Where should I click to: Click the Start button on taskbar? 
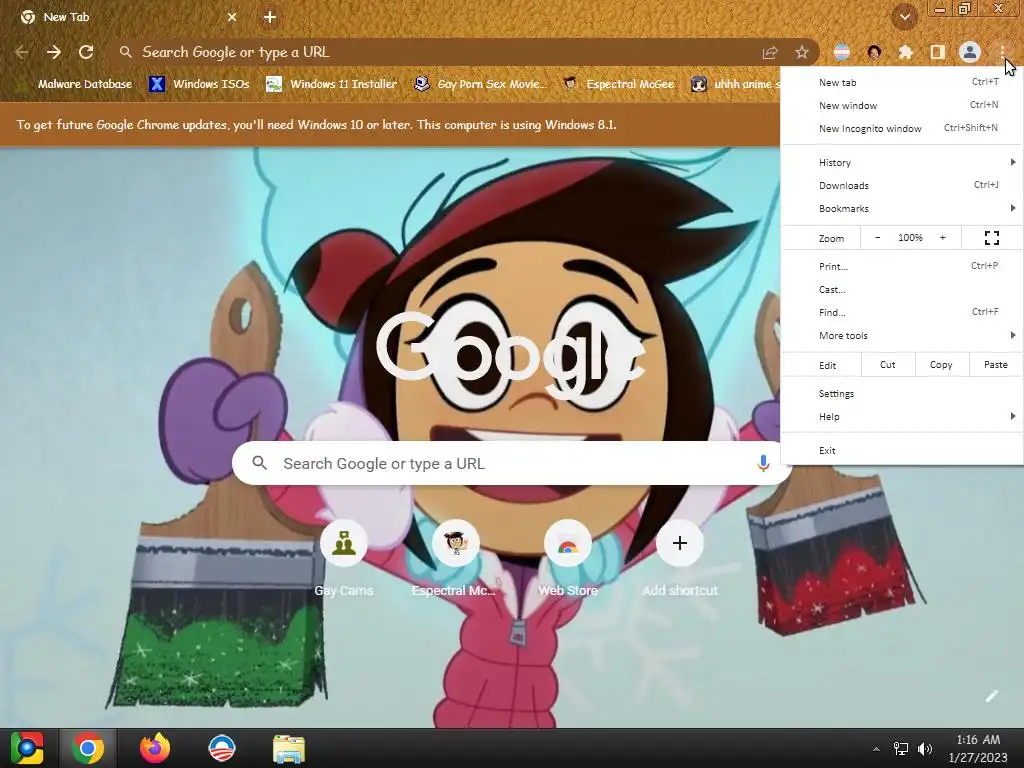coord(26,748)
